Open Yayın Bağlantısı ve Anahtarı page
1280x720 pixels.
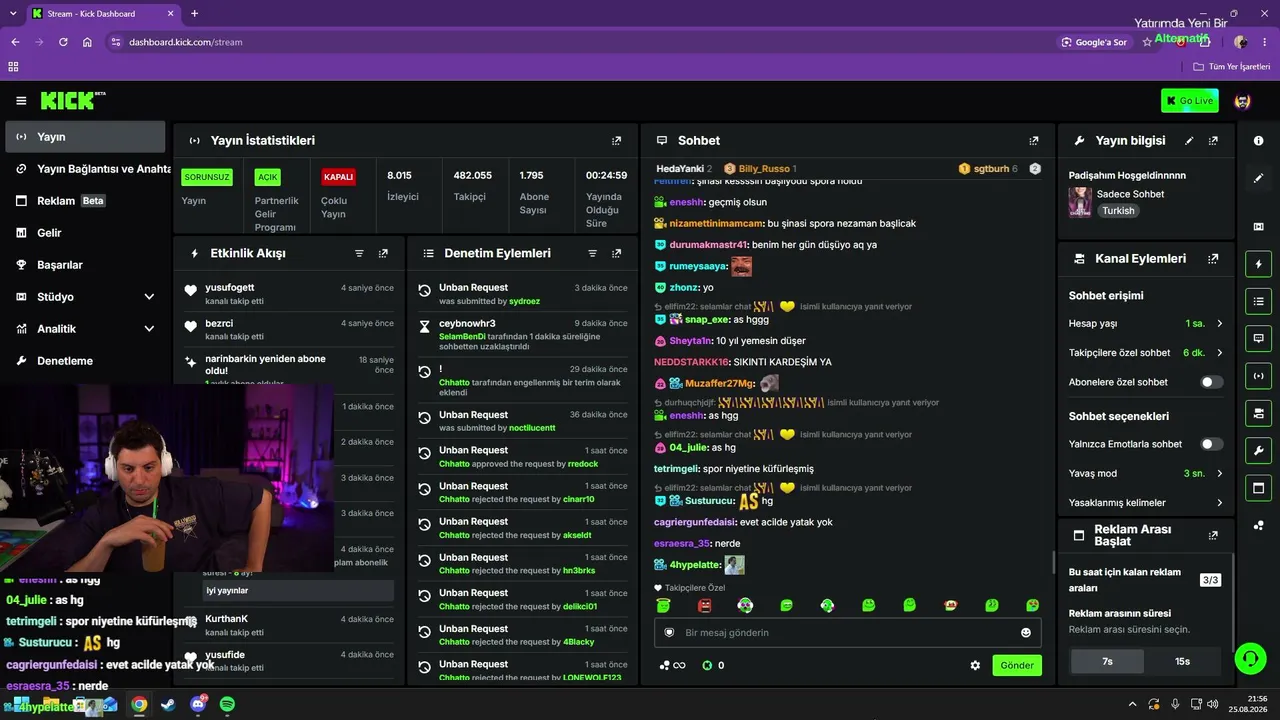point(85,169)
